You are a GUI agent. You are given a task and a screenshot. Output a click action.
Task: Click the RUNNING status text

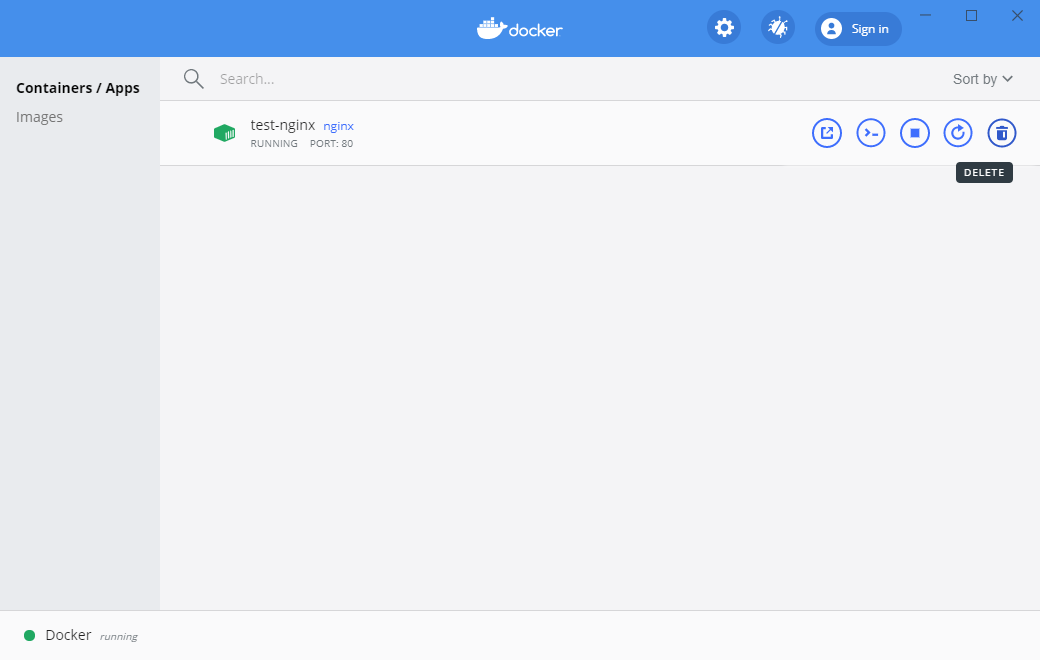[274, 143]
